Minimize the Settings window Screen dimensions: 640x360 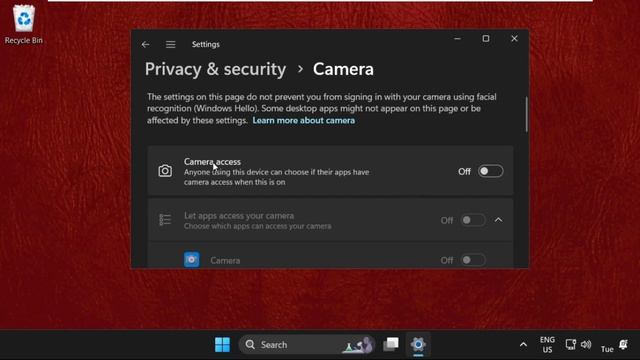(x=457, y=39)
